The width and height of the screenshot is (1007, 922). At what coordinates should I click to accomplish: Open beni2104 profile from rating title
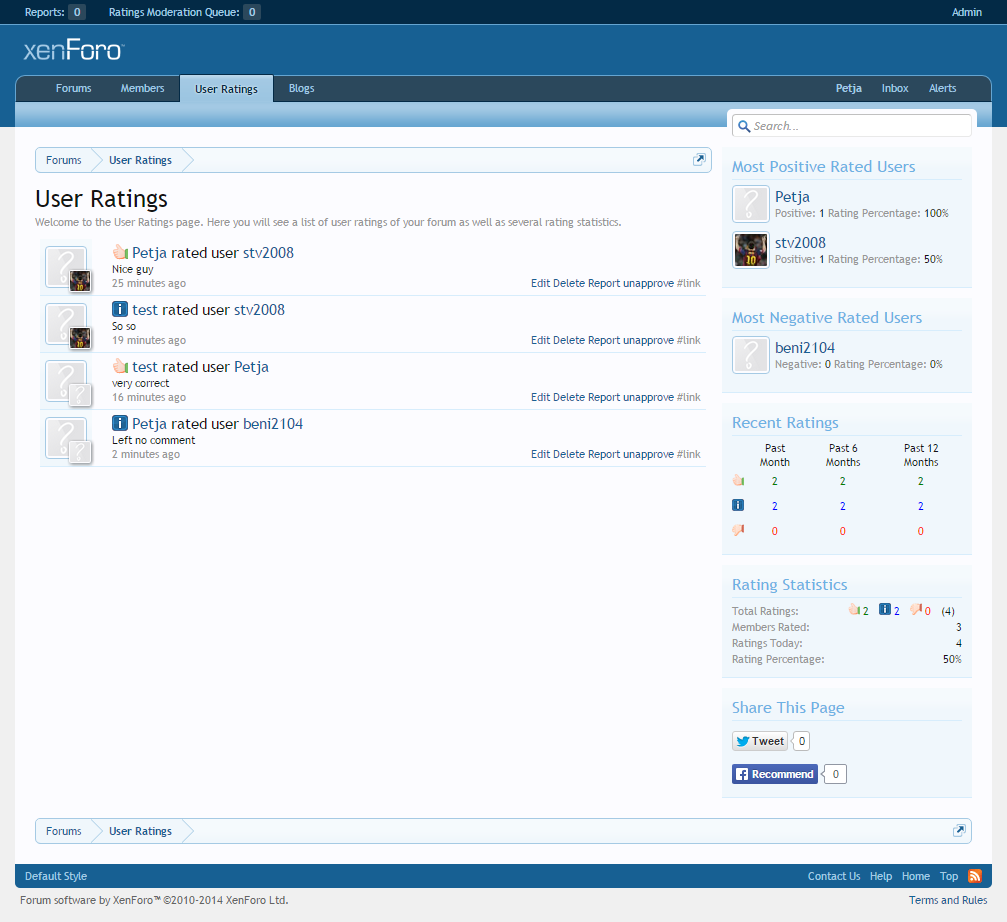click(272, 424)
